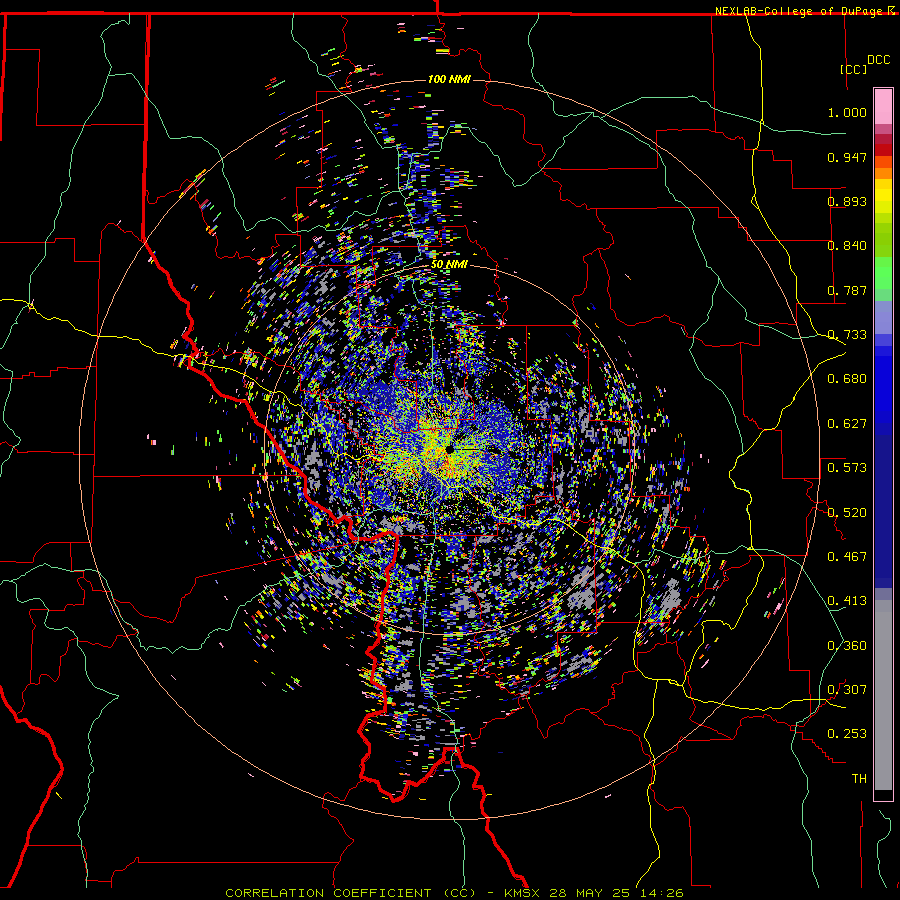Screen dimensions: 900x900
Task: Click the 0.573 scale value
Action: pyautogui.click(x=847, y=468)
